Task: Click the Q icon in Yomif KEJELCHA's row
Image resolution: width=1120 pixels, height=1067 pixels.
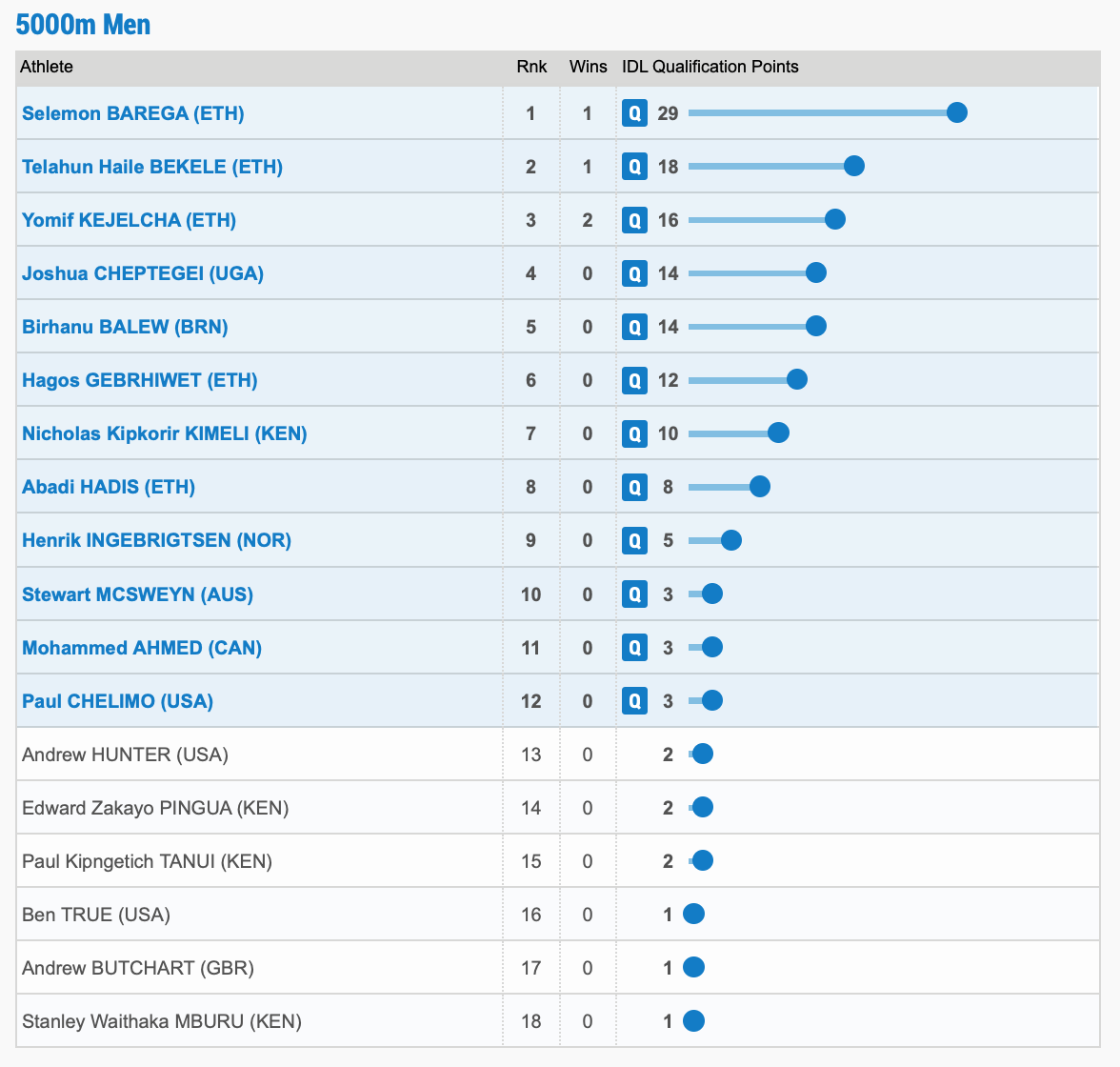Action: click(x=634, y=220)
